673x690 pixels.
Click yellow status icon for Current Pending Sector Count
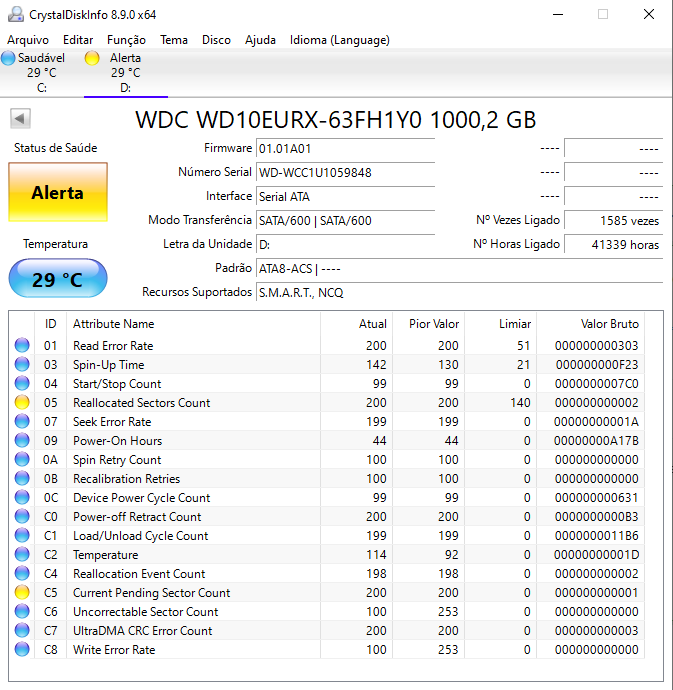[22, 592]
